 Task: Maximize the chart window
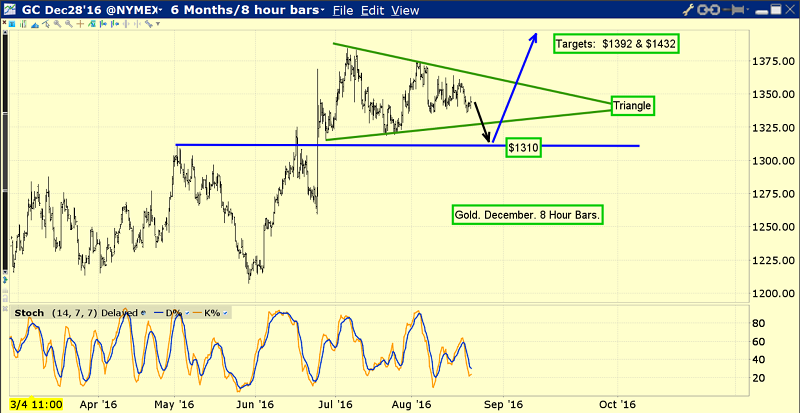(776, 9)
